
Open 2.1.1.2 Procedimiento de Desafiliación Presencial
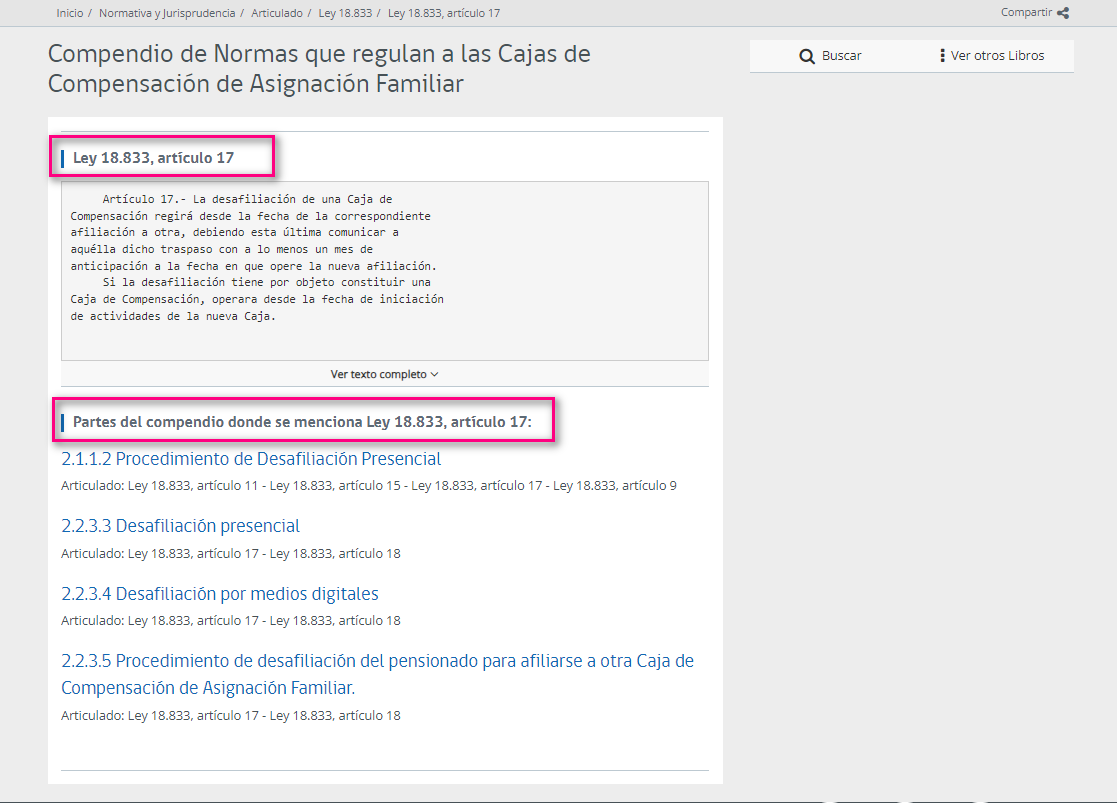click(251, 459)
